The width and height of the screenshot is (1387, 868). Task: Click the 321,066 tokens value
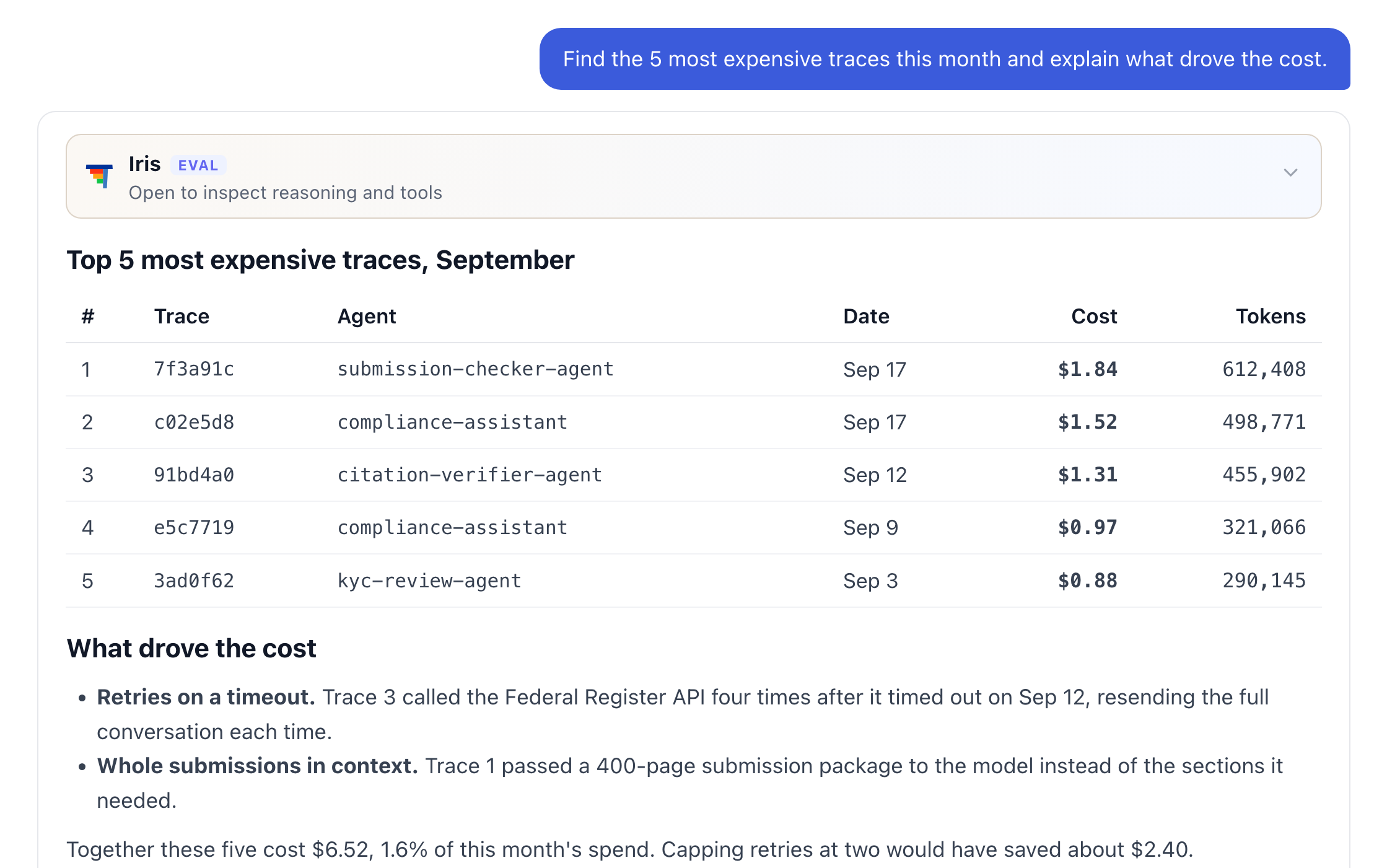click(1264, 527)
